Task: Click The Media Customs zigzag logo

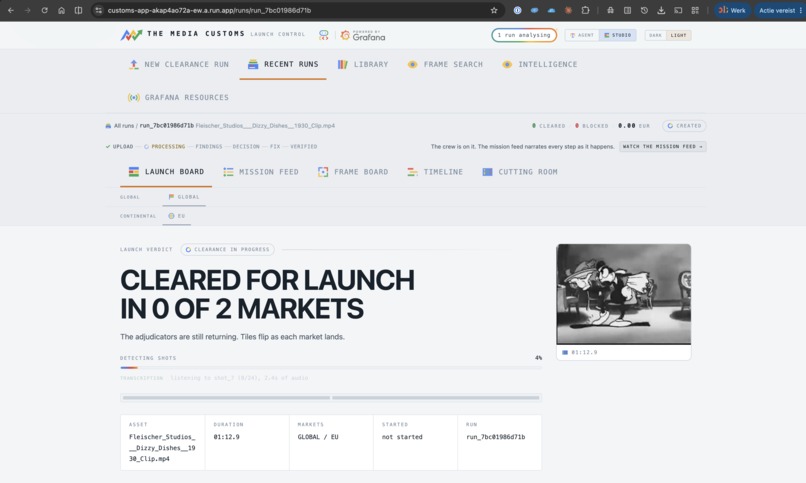Action: [x=131, y=35]
